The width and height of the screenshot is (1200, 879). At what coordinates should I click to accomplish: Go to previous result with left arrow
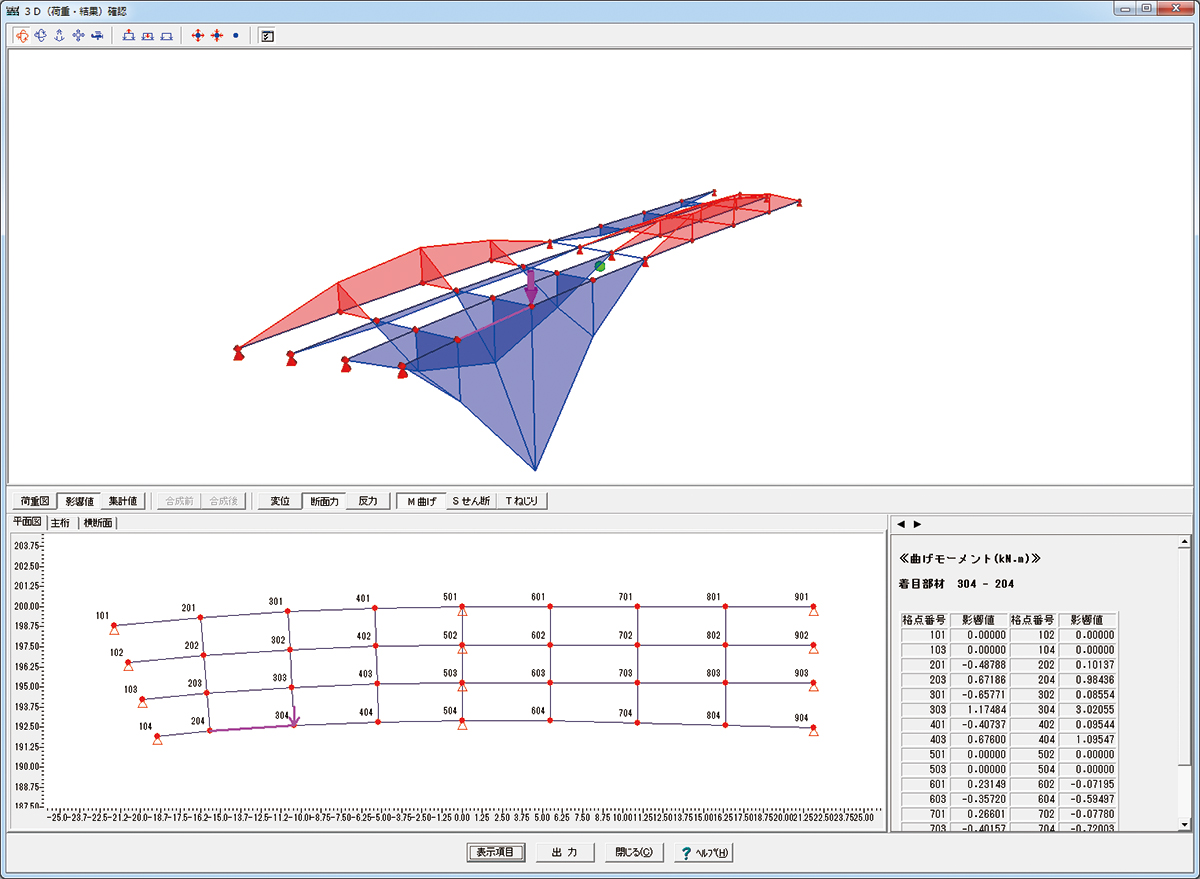coord(899,524)
